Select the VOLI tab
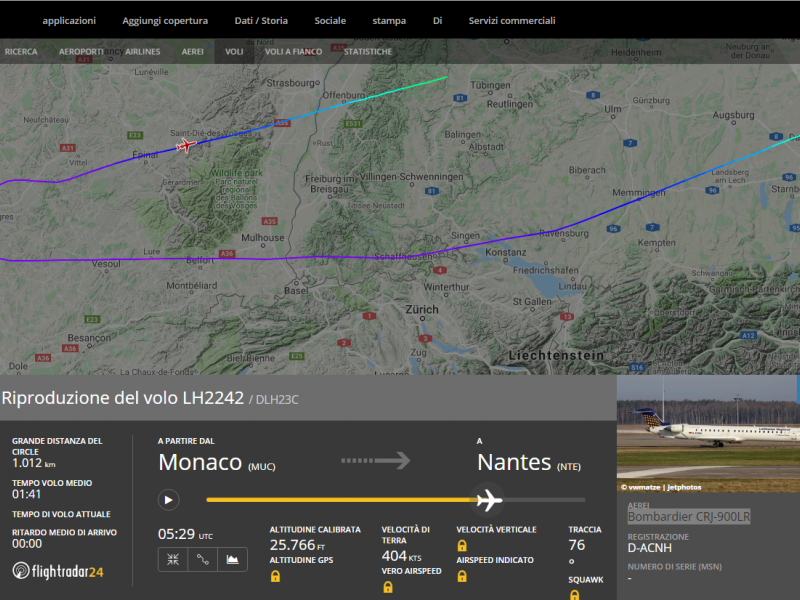 [234, 52]
